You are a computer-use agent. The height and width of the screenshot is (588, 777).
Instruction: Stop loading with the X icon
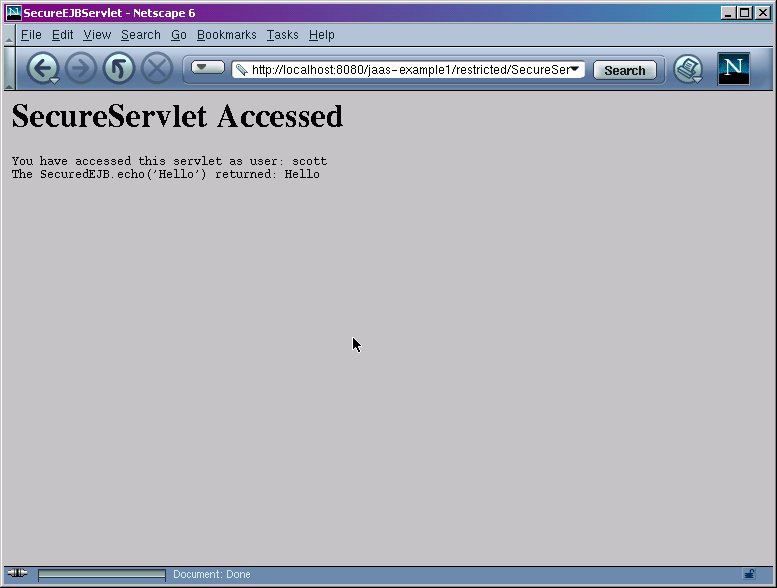(x=157, y=68)
